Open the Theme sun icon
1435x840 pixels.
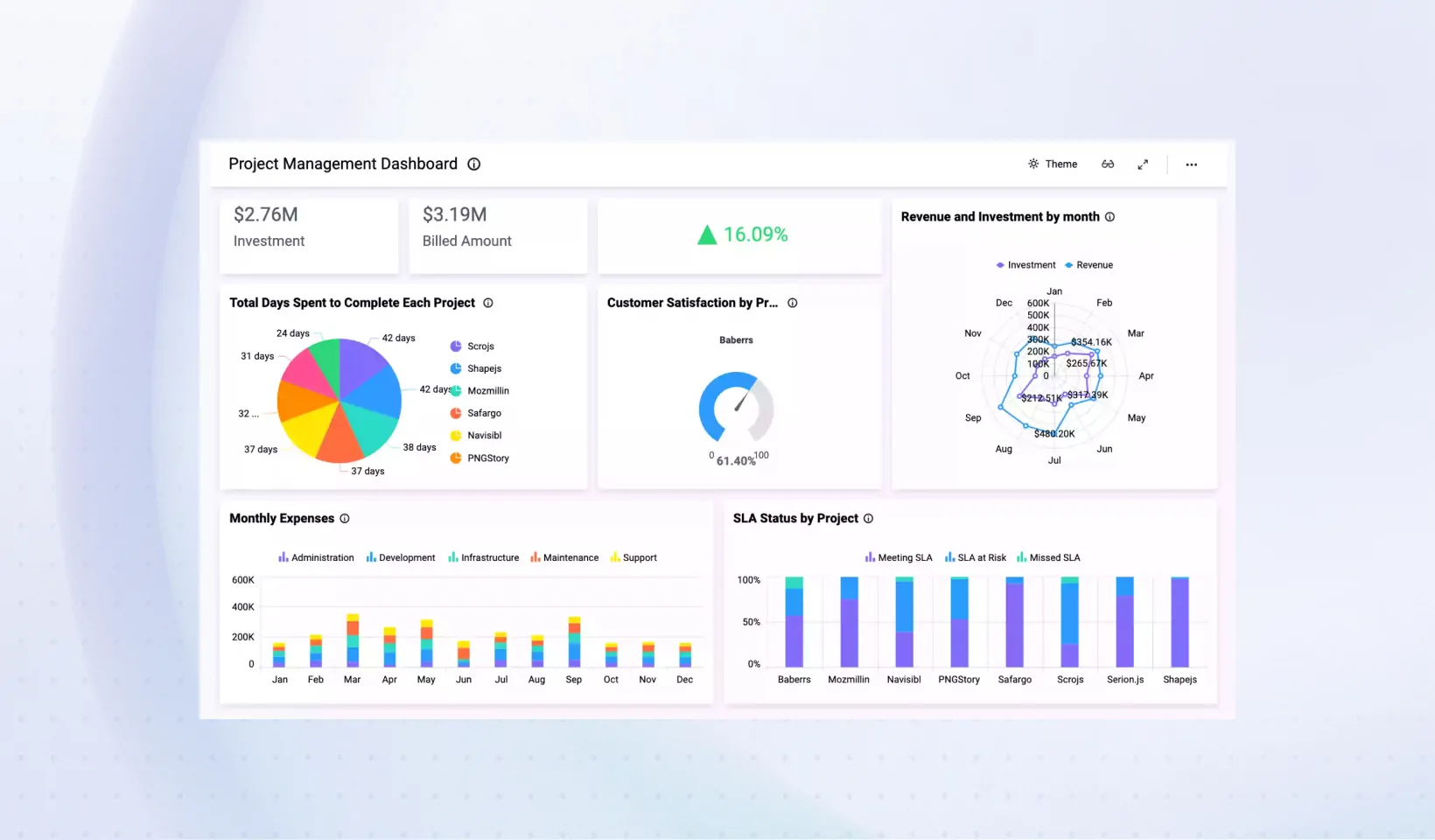1033,164
